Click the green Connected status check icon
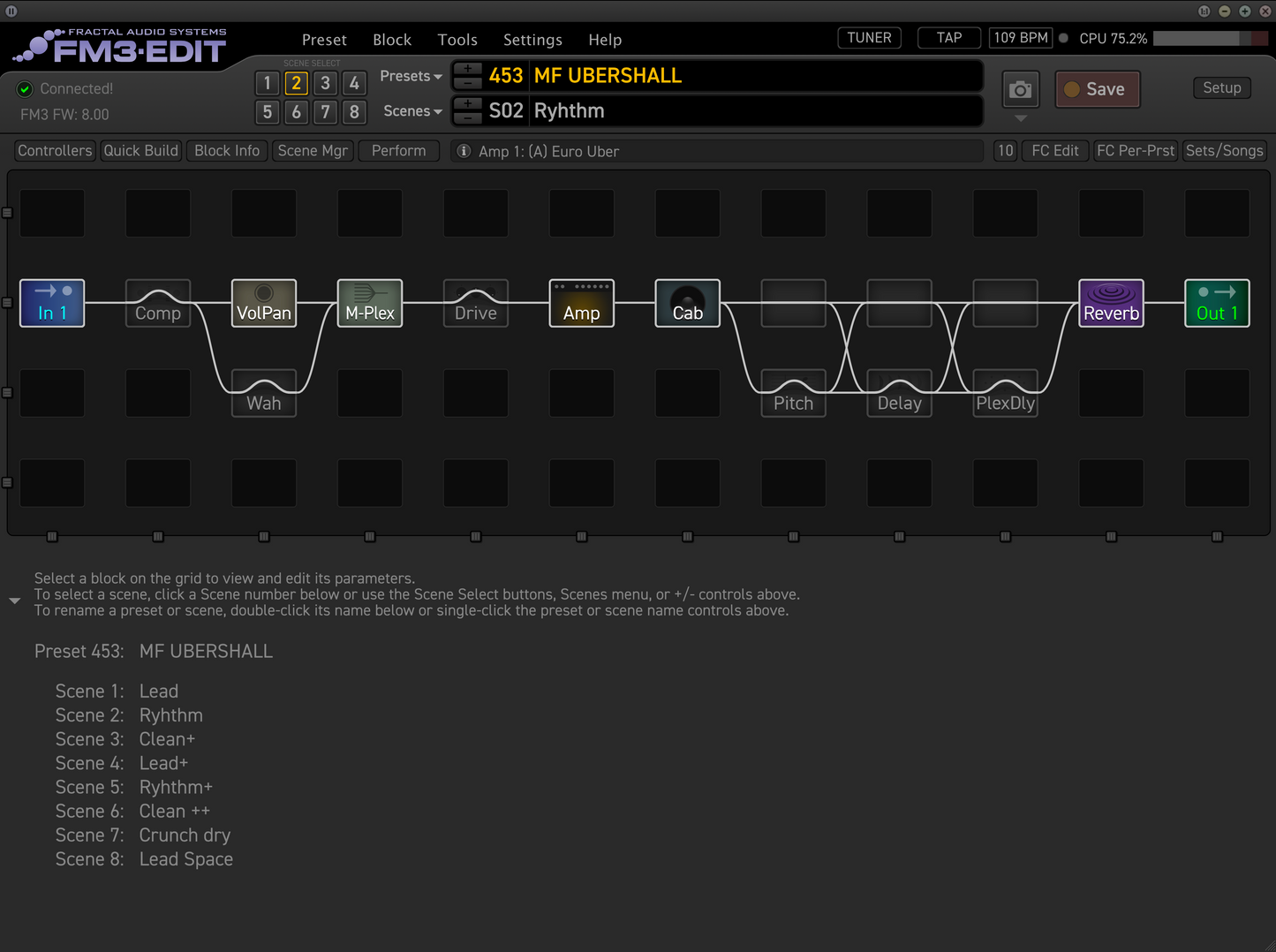 [x=25, y=88]
